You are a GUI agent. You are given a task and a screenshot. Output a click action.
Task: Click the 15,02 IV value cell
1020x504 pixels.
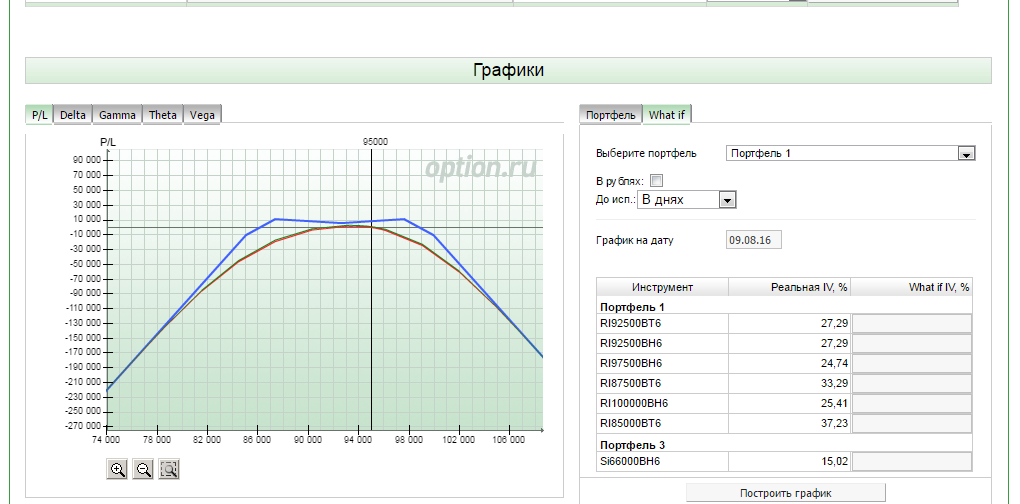tap(790, 462)
